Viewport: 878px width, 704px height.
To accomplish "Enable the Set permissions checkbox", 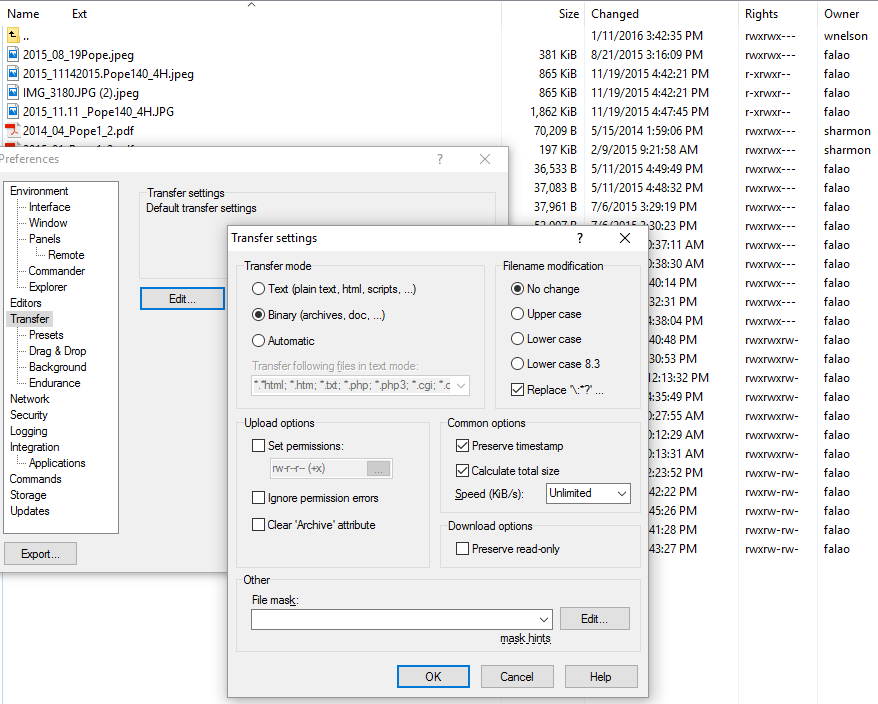I will (259, 446).
